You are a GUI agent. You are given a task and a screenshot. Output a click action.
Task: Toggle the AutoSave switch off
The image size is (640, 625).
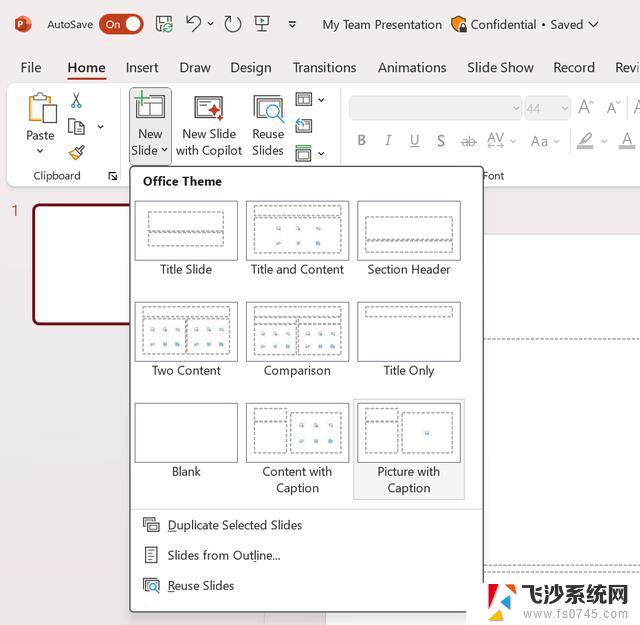point(121,24)
